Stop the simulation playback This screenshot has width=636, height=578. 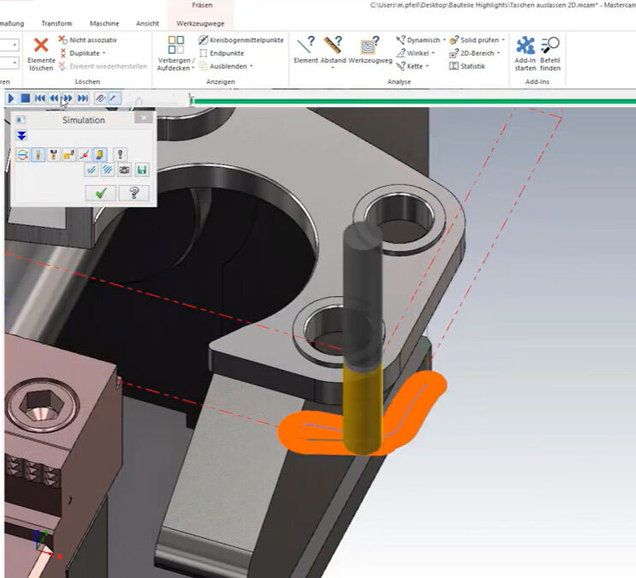[x=25, y=98]
